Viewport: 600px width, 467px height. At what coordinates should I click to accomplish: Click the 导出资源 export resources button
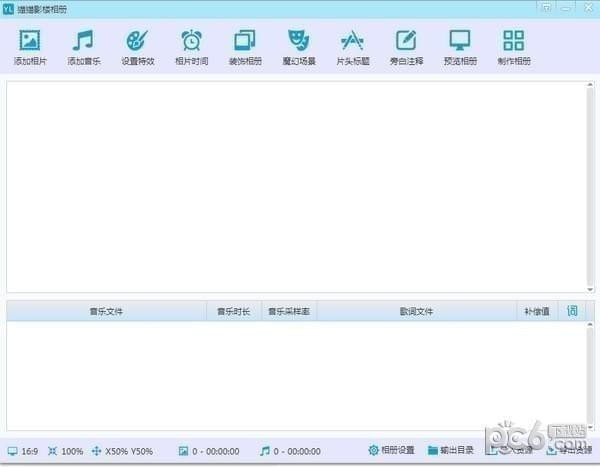coord(569,451)
